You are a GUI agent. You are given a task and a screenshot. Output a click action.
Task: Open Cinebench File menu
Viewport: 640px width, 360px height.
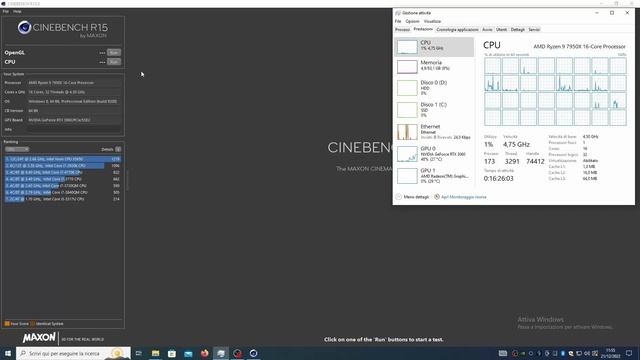(5, 11)
